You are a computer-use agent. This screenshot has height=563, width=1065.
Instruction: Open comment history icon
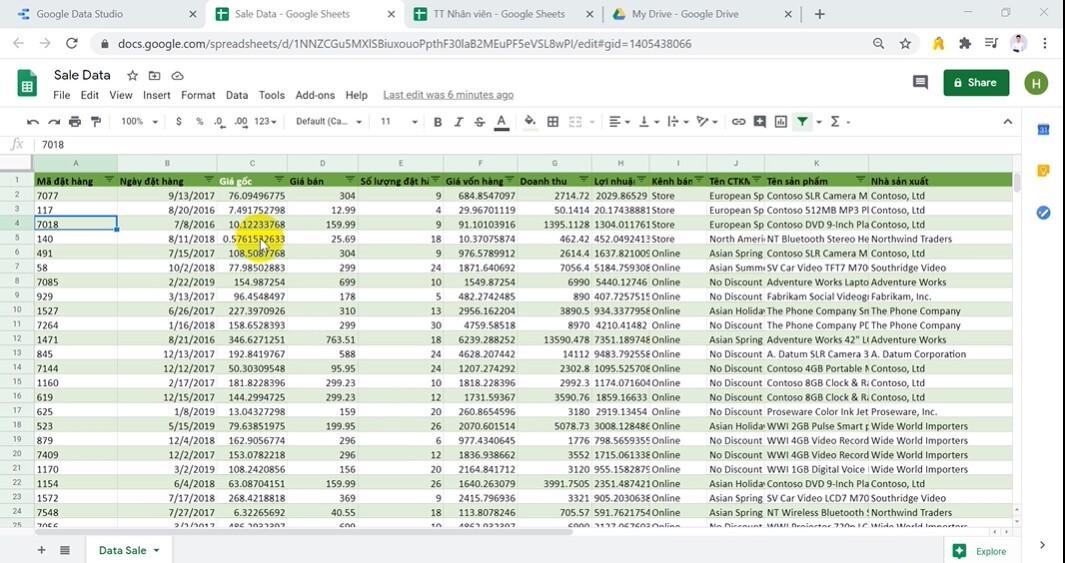pyautogui.click(x=920, y=82)
